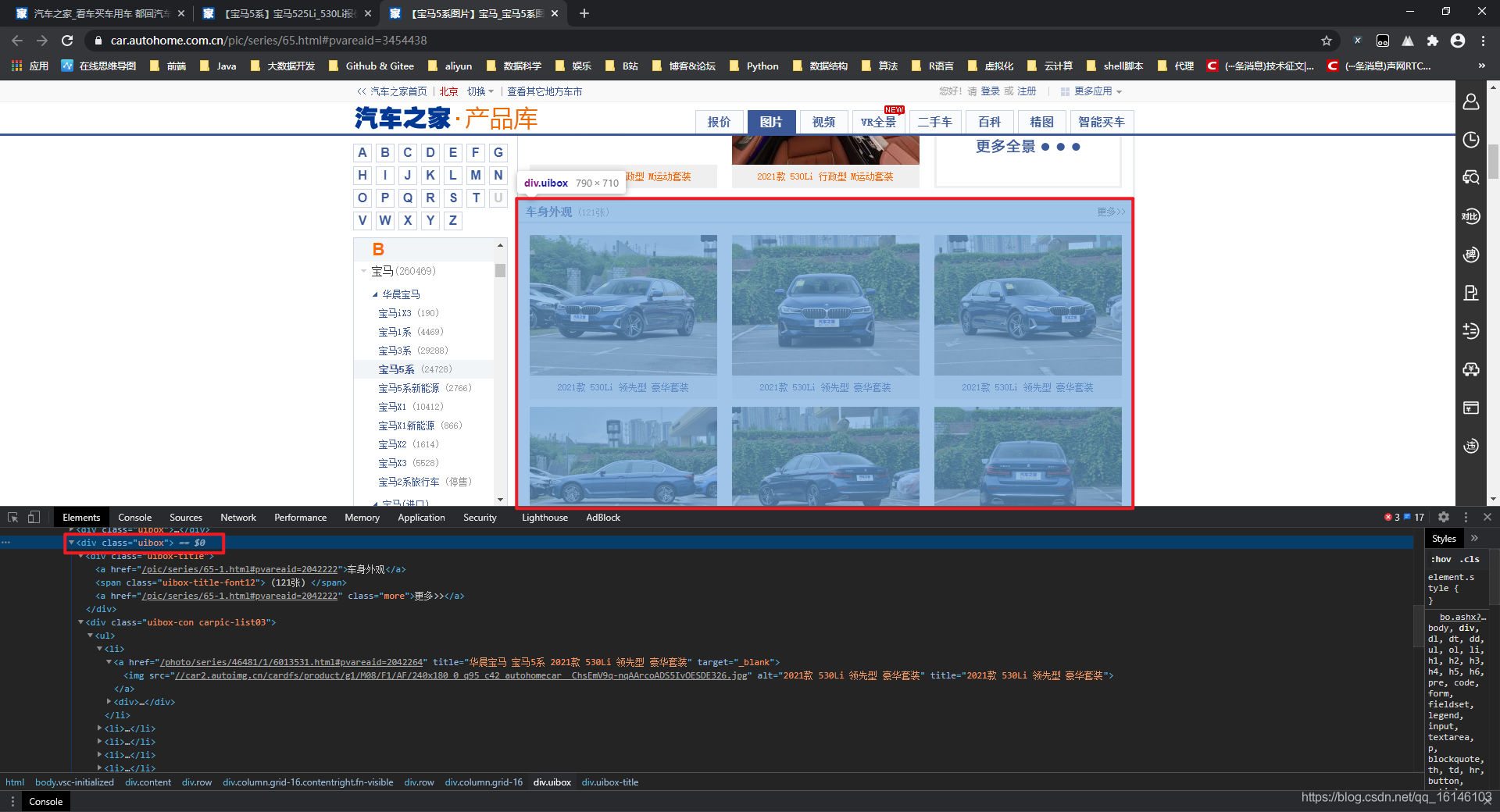
Task: Click the 更多>> link for 车身外观
Action: (x=1111, y=212)
